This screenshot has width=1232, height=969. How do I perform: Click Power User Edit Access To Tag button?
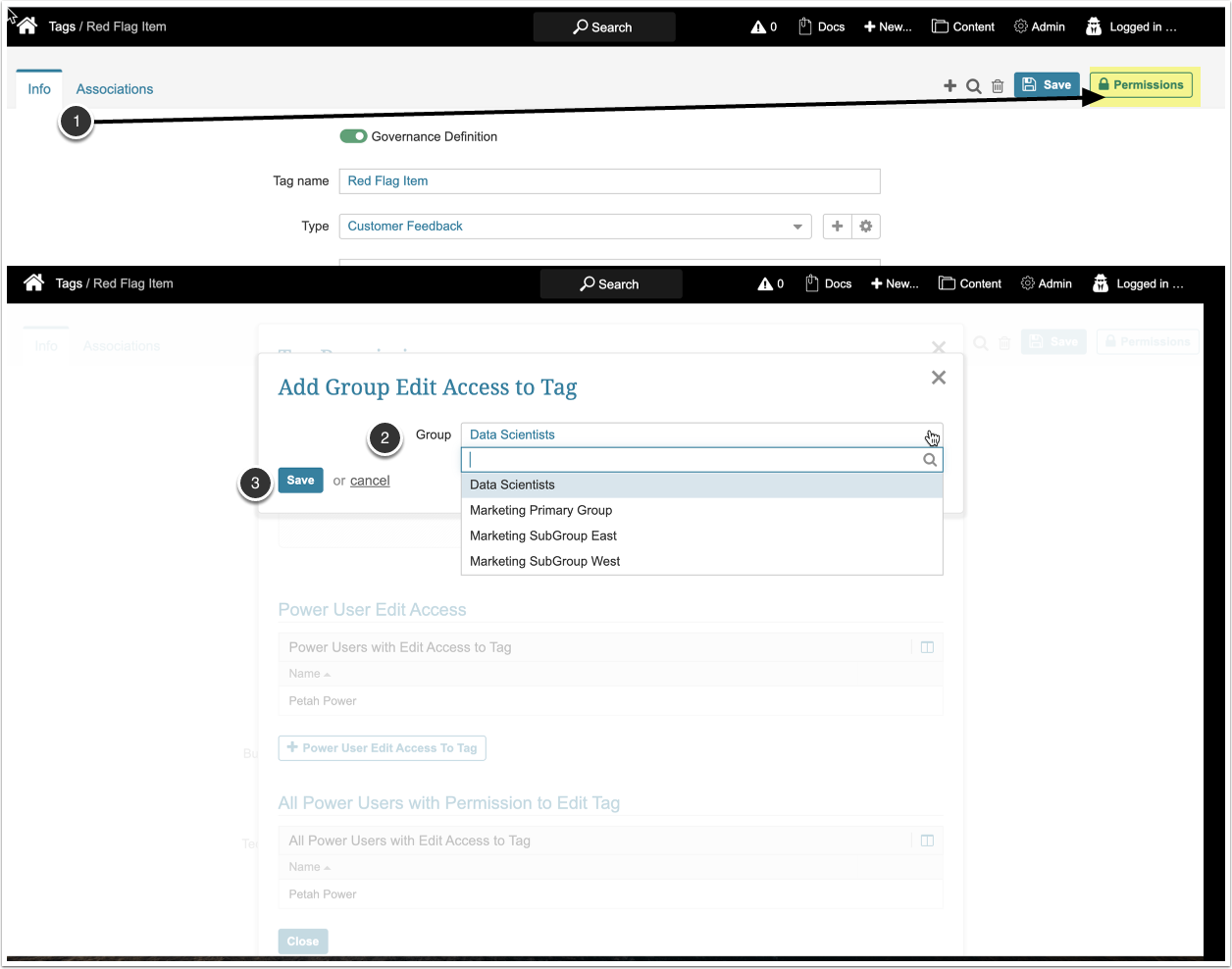tap(383, 748)
